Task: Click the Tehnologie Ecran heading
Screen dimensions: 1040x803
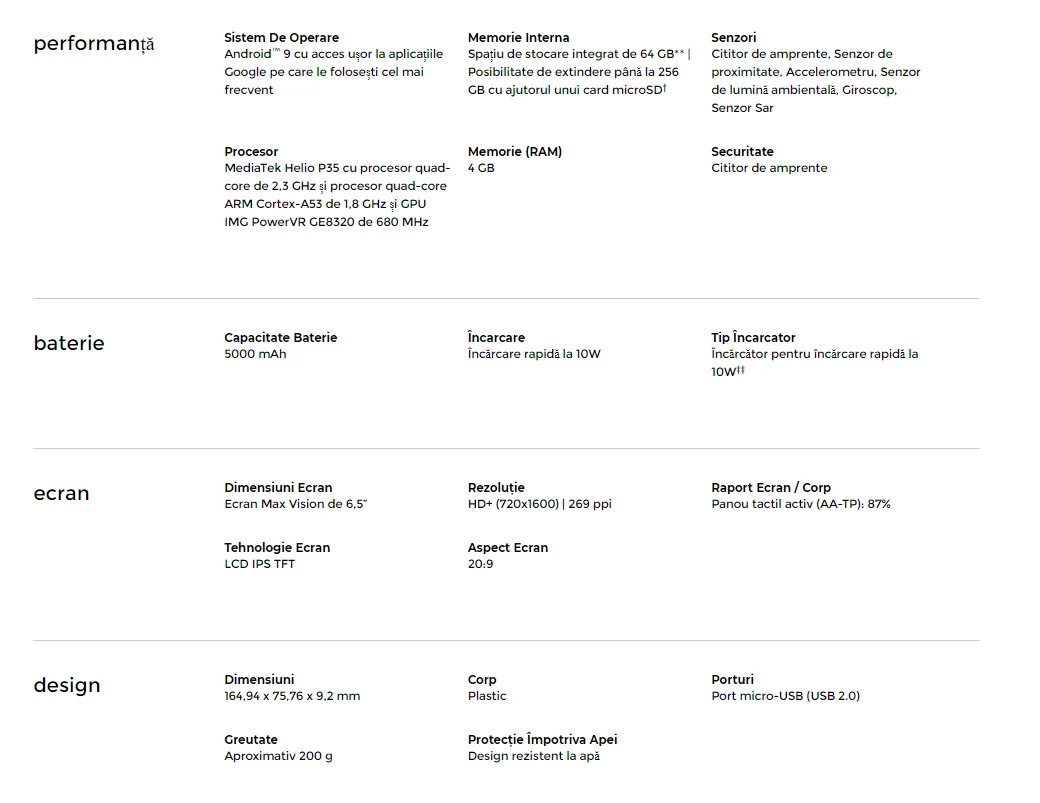Action: pos(277,548)
